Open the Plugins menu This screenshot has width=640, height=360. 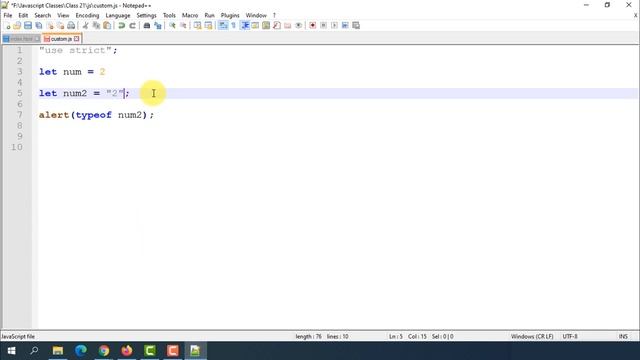[x=230, y=16]
